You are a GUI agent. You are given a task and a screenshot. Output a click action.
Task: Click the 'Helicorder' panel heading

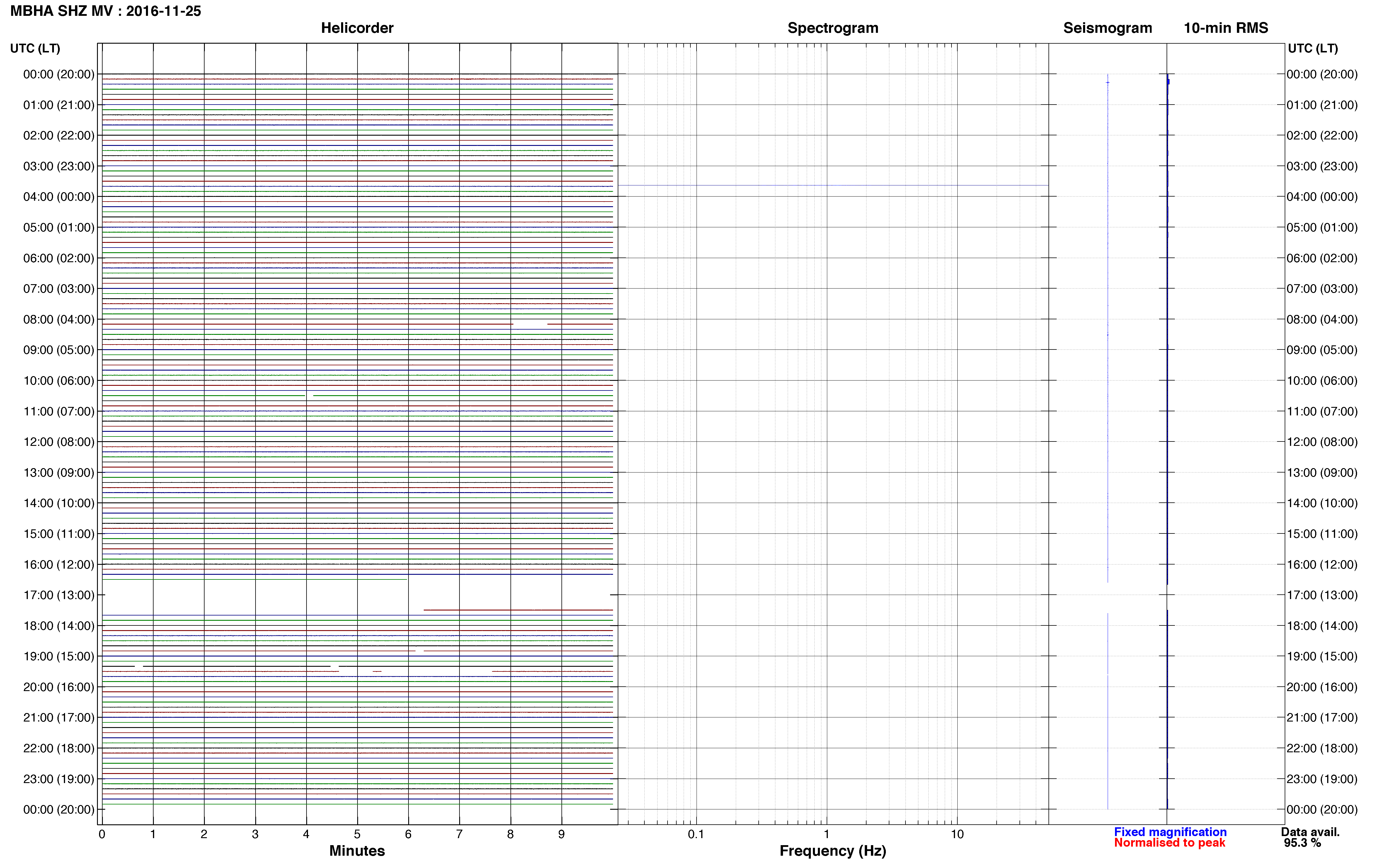pyautogui.click(x=357, y=28)
